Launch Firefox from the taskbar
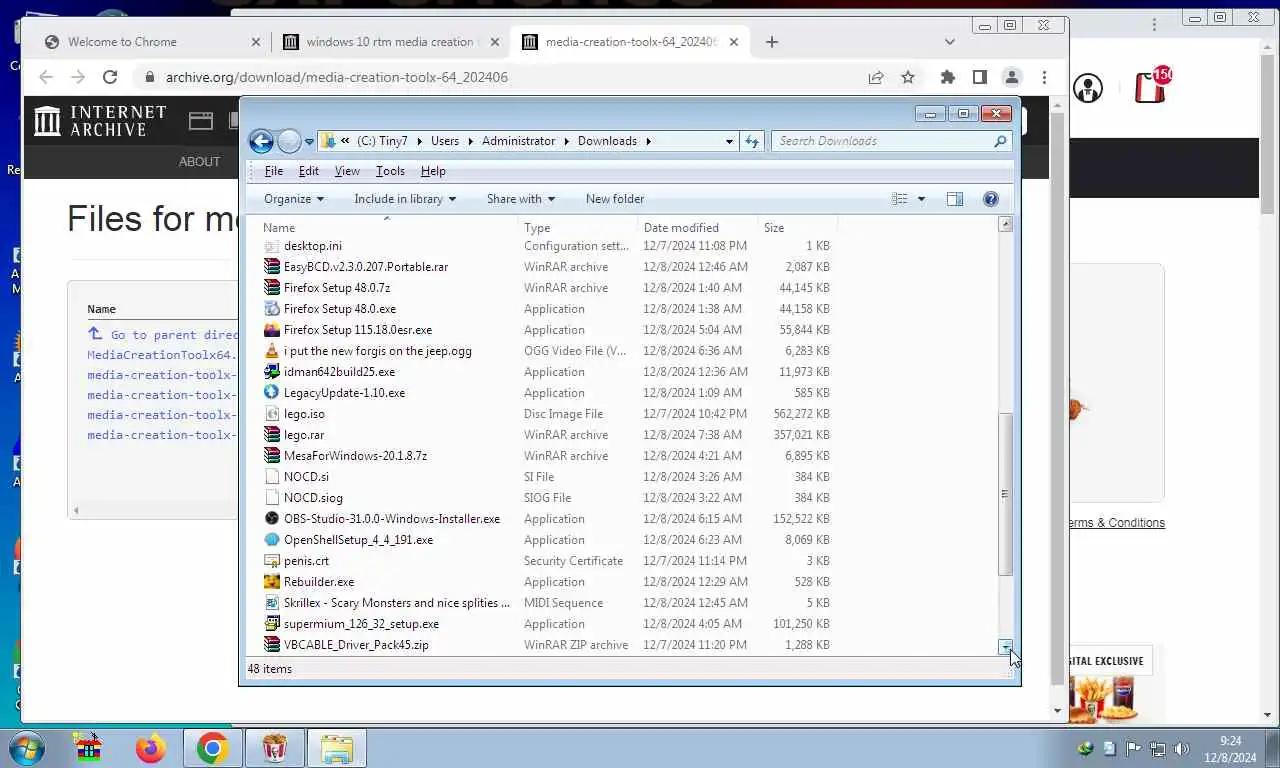 (151, 748)
